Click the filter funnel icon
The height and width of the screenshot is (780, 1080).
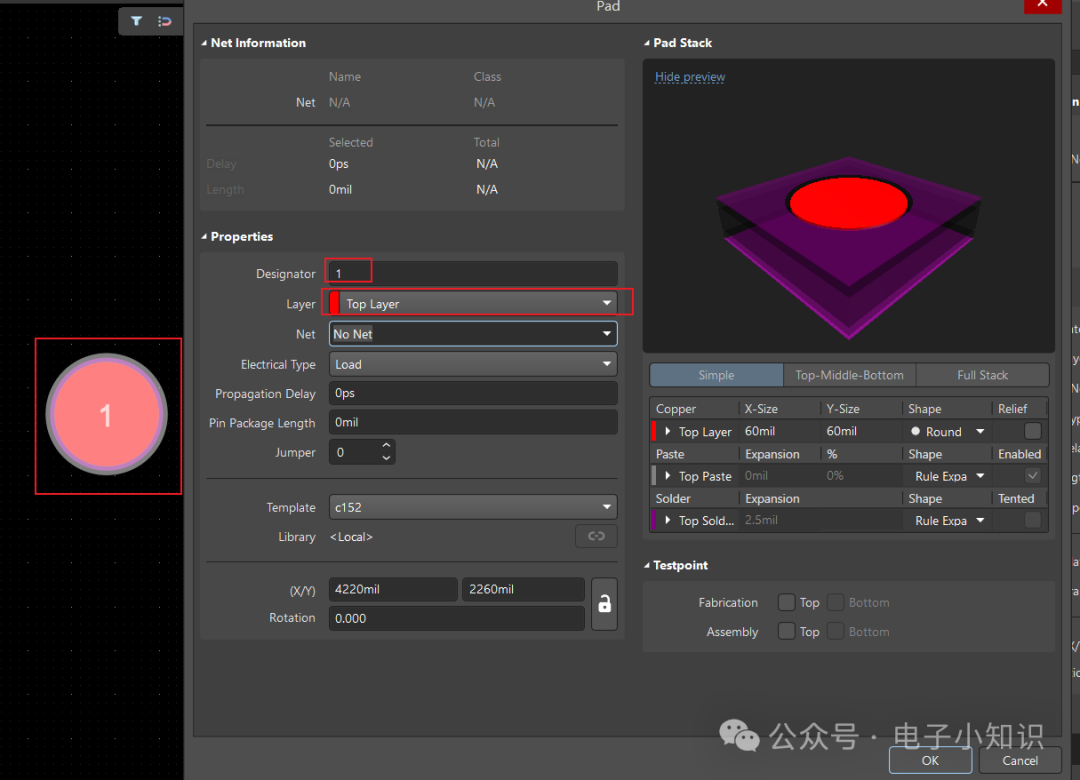coord(136,21)
